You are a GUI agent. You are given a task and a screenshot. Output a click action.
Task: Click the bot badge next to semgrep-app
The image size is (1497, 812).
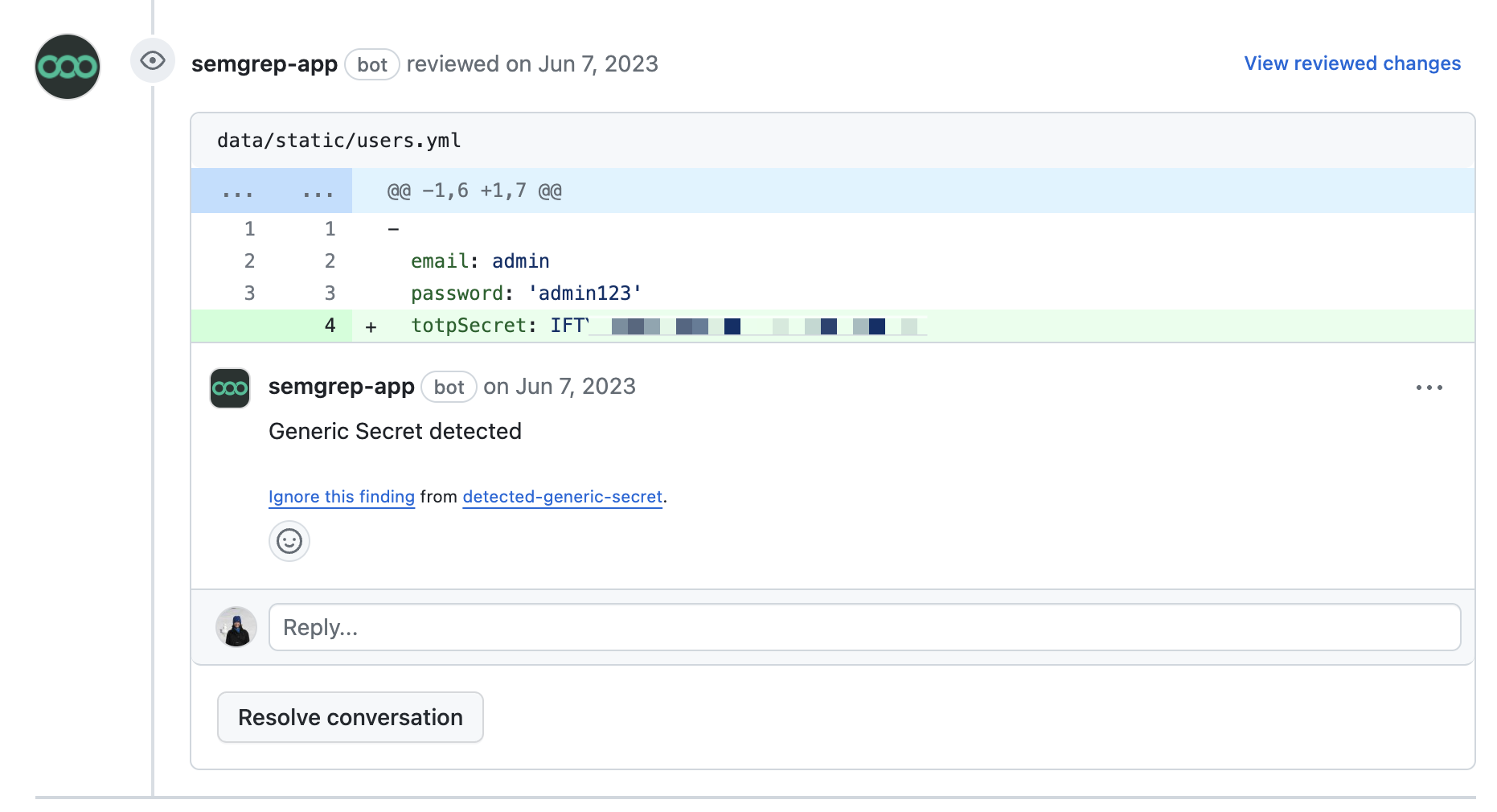coord(372,64)
